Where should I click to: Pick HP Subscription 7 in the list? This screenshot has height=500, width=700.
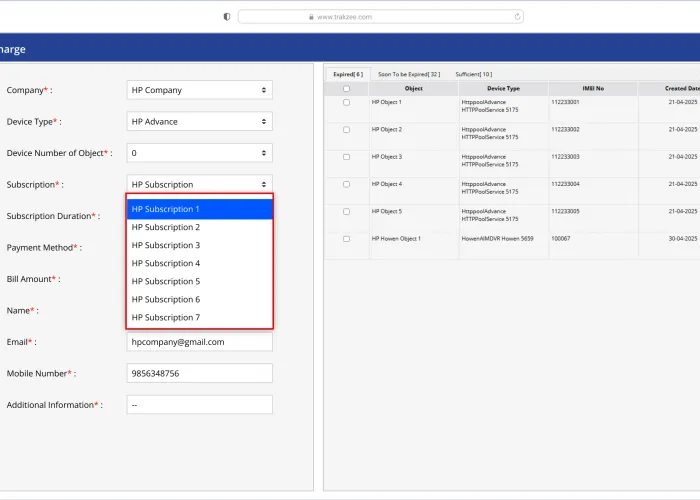199,317
